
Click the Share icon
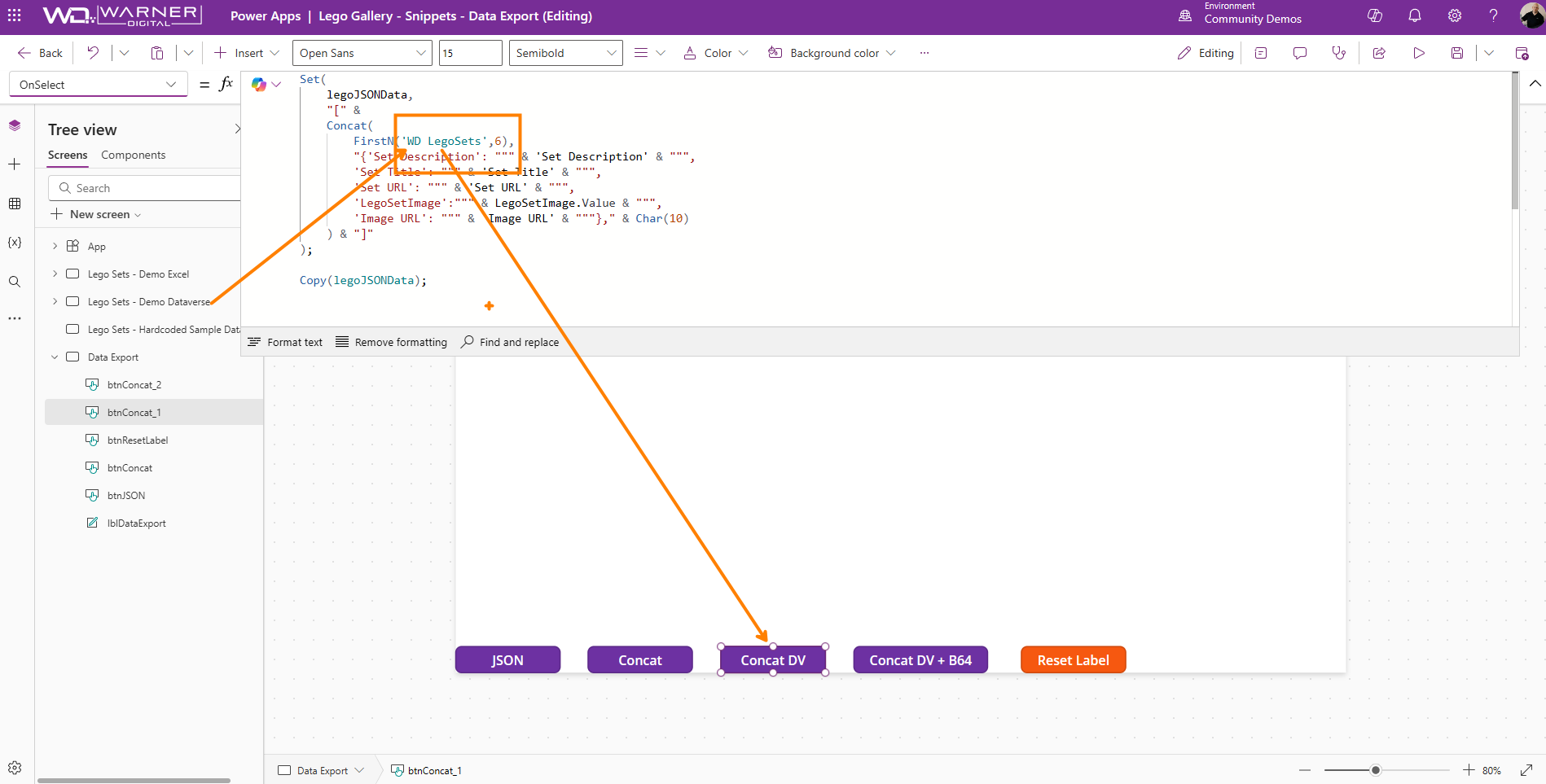[x=1379, y=53]
